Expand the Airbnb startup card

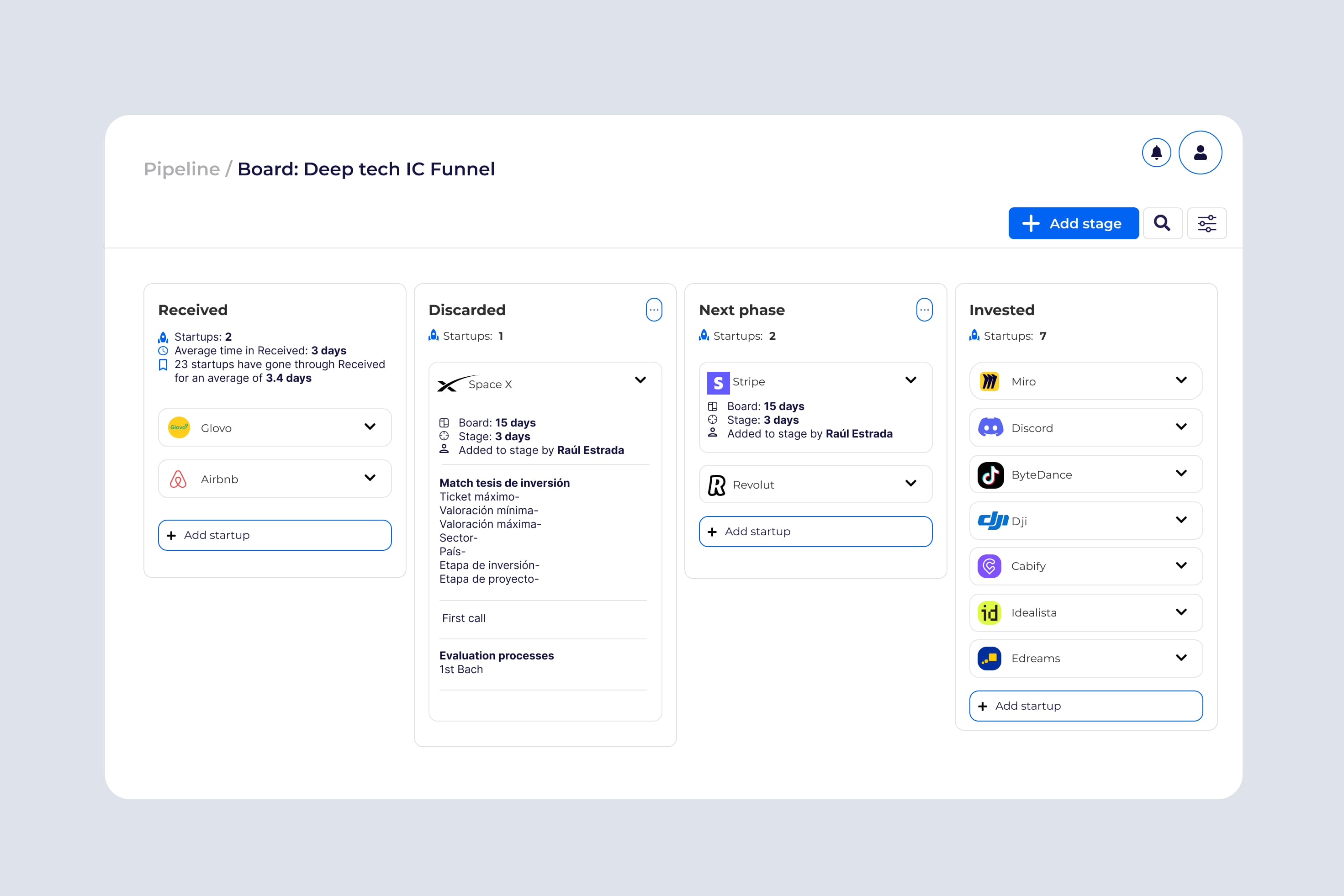[x=370, y=478]
